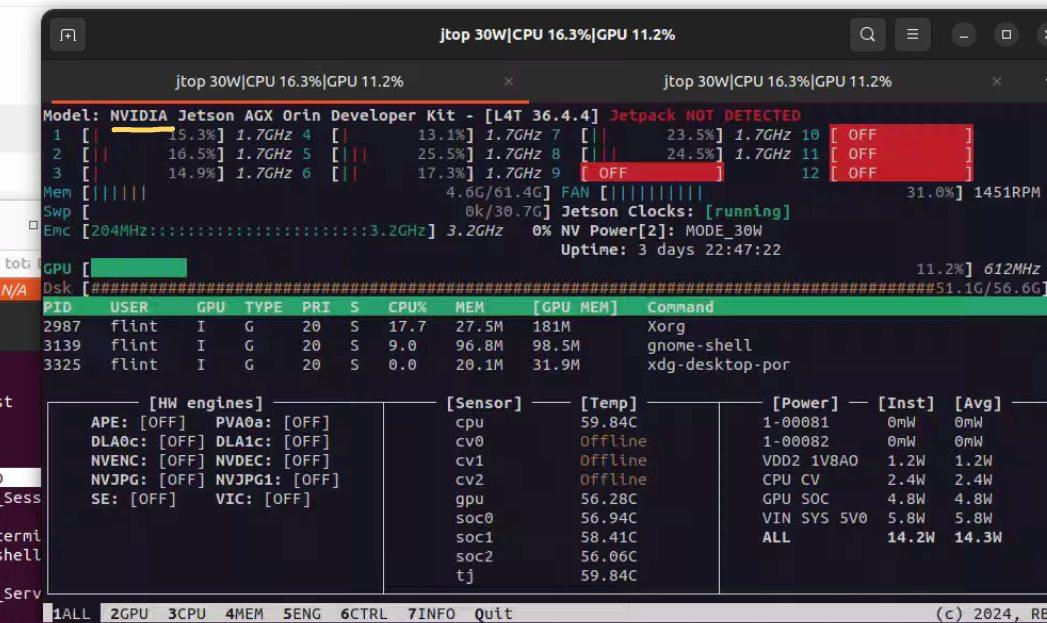This screenshot has height=623, width=1047.
Task: Select the Xorg process row
Action: pos(544,327)
